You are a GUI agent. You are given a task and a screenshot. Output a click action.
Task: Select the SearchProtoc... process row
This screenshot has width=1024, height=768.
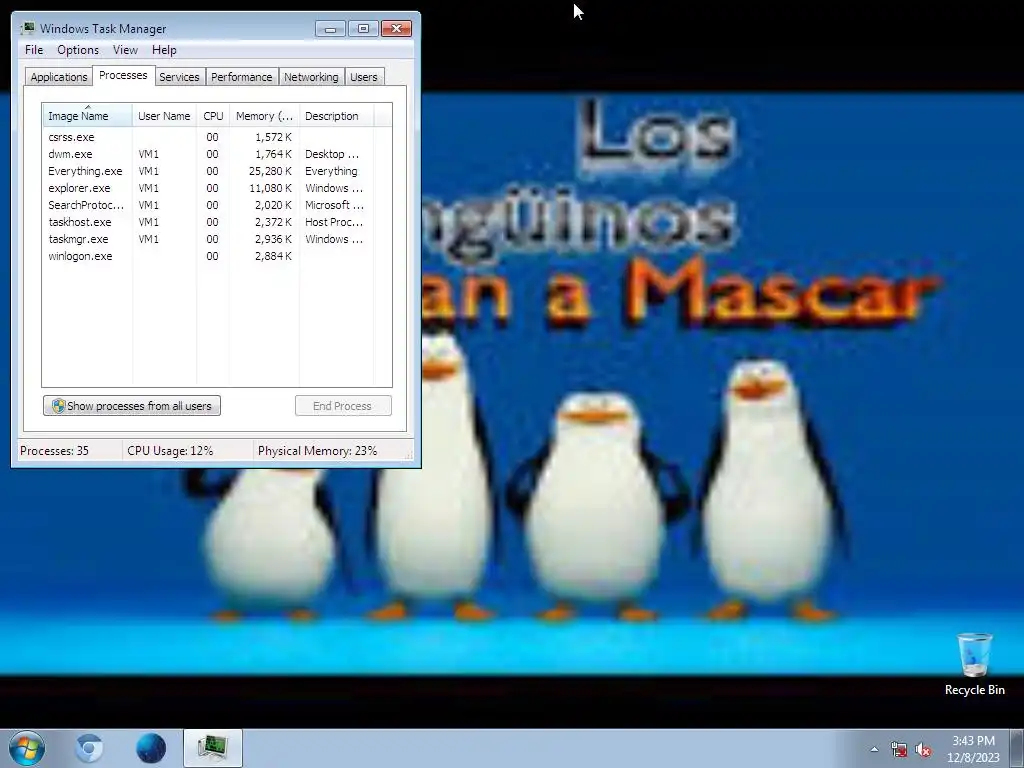208,205
